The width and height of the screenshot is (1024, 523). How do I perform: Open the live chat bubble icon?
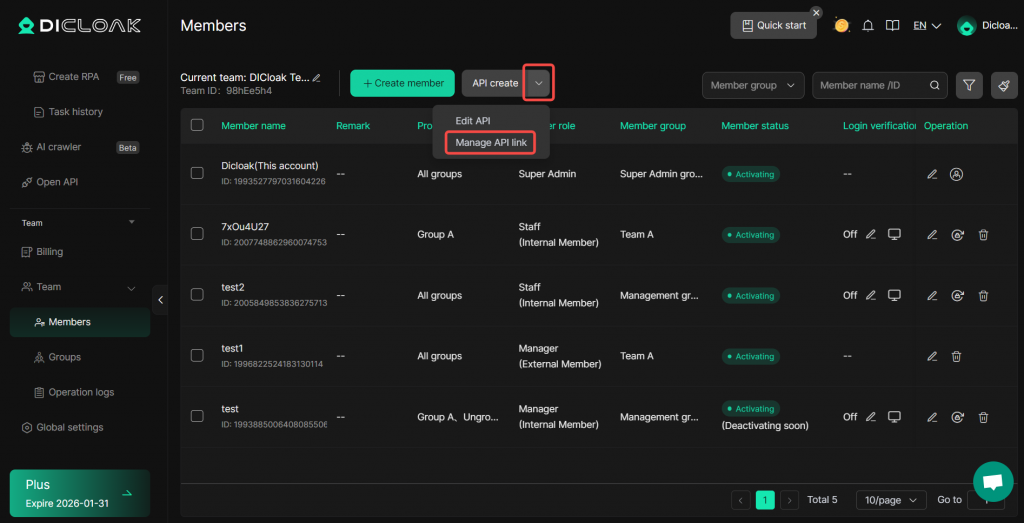tap(992, 481)
